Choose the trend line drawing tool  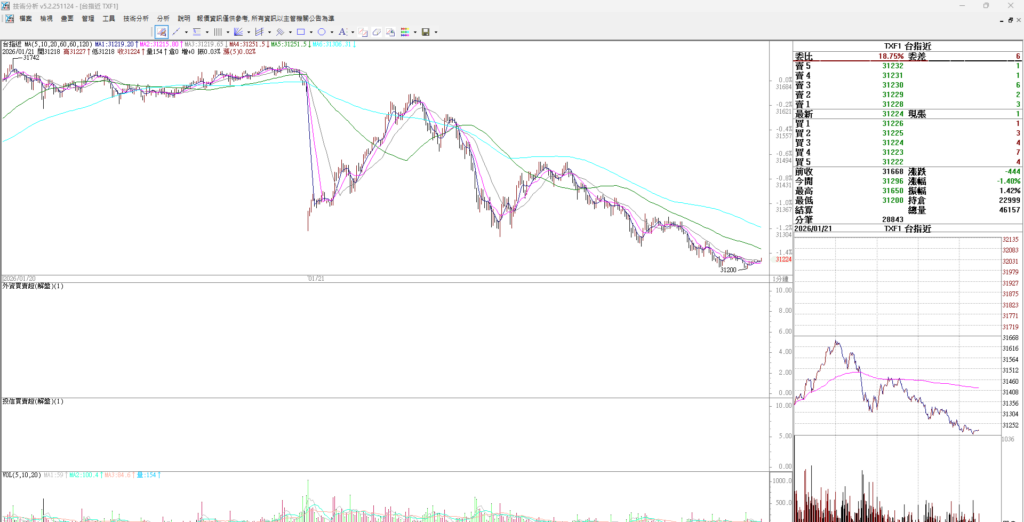[x=176, y=32]
